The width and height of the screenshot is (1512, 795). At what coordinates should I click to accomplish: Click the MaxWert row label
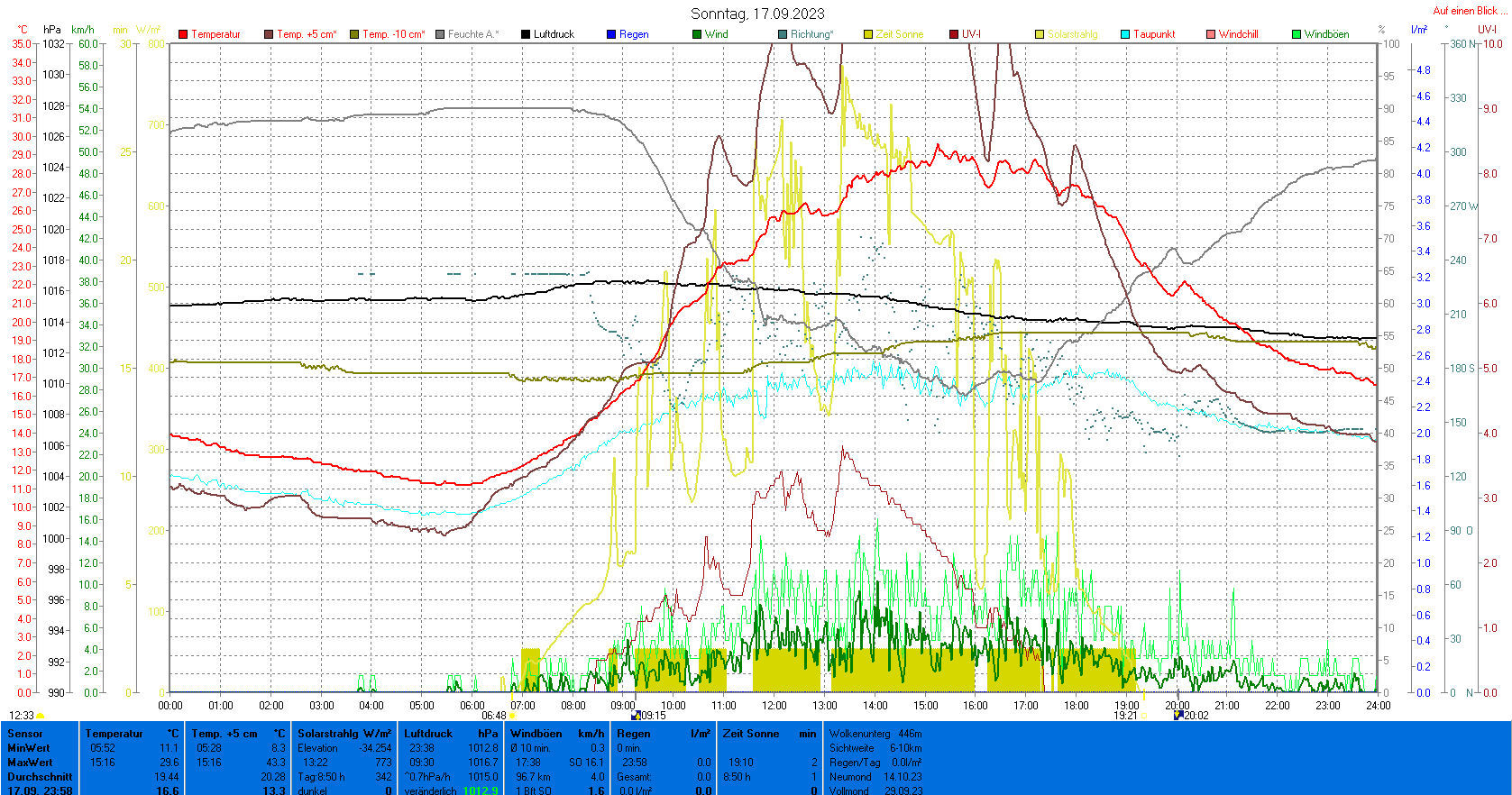click(30, 763)
